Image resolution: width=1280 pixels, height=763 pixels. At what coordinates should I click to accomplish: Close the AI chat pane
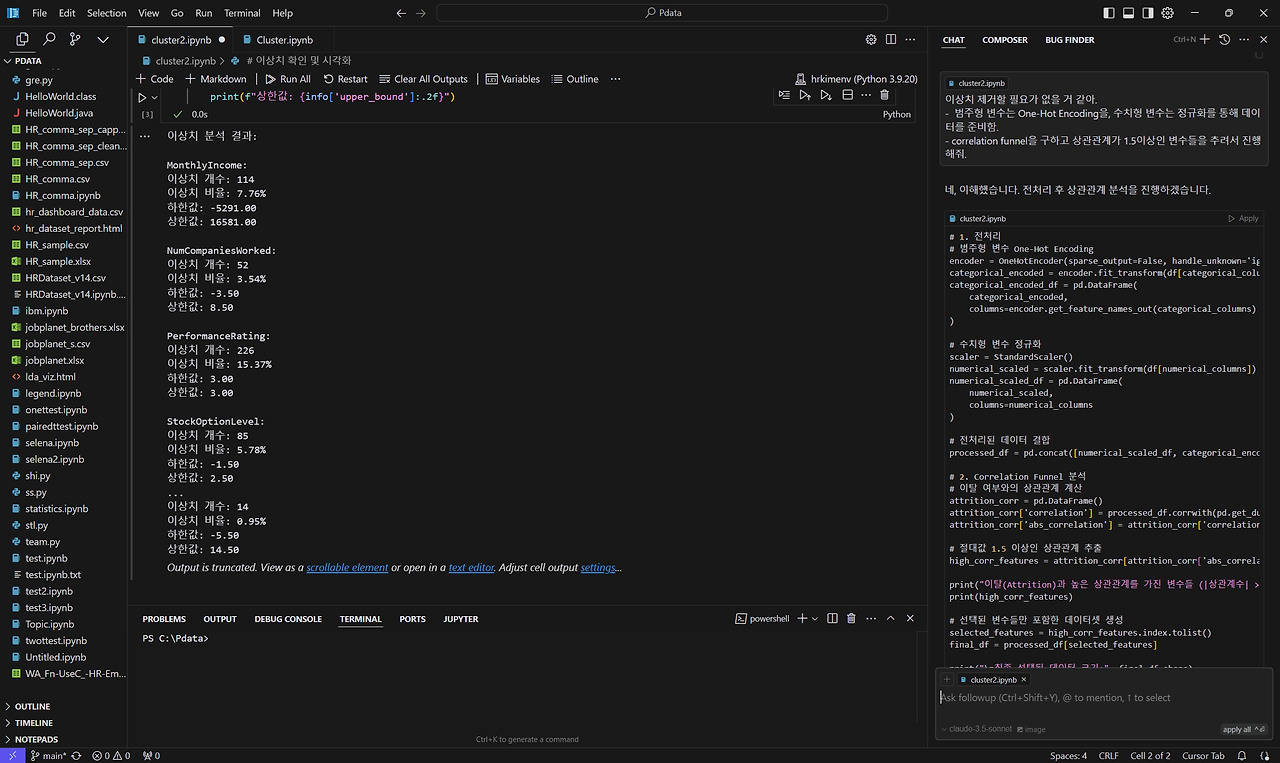(1263, 40)
